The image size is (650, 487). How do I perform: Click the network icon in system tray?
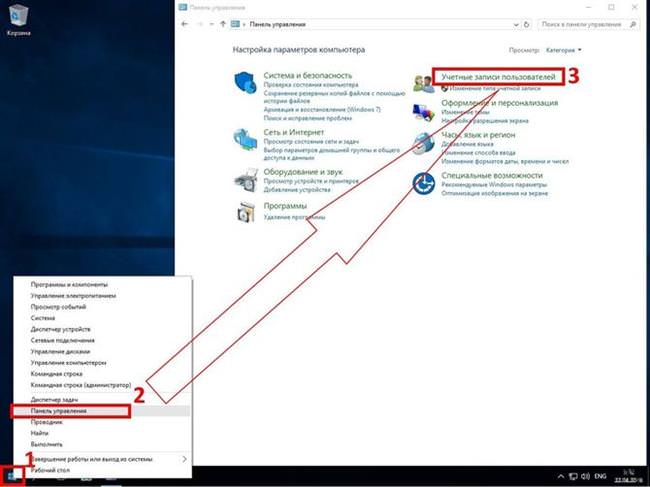[x=573, y=476]
